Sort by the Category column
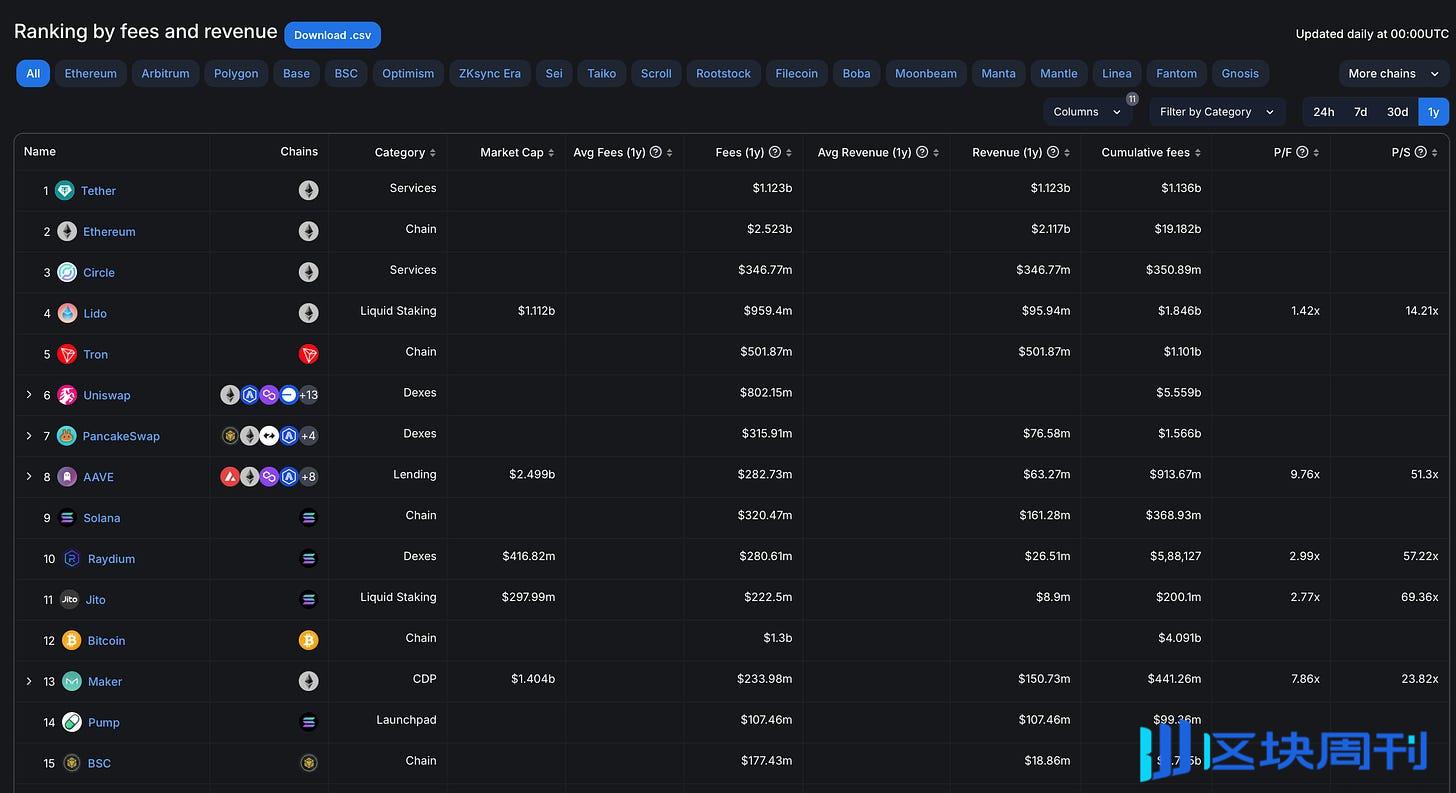Image resolution: width=1456 pixels, height=793 pixels. click(x=405, y=152)
